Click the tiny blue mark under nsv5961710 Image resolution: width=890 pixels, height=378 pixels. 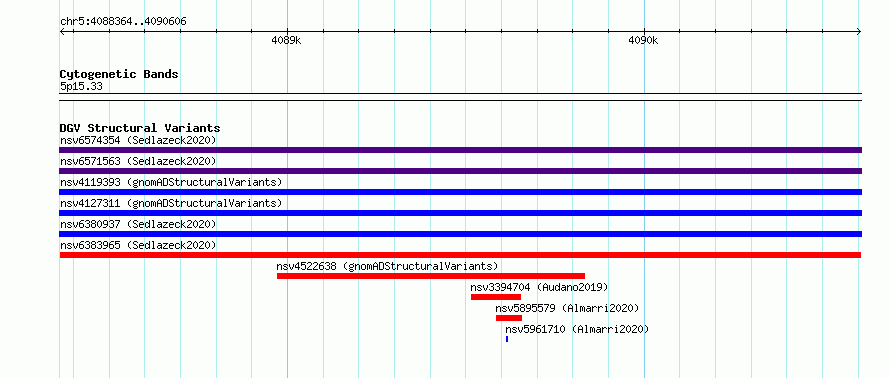507,339
